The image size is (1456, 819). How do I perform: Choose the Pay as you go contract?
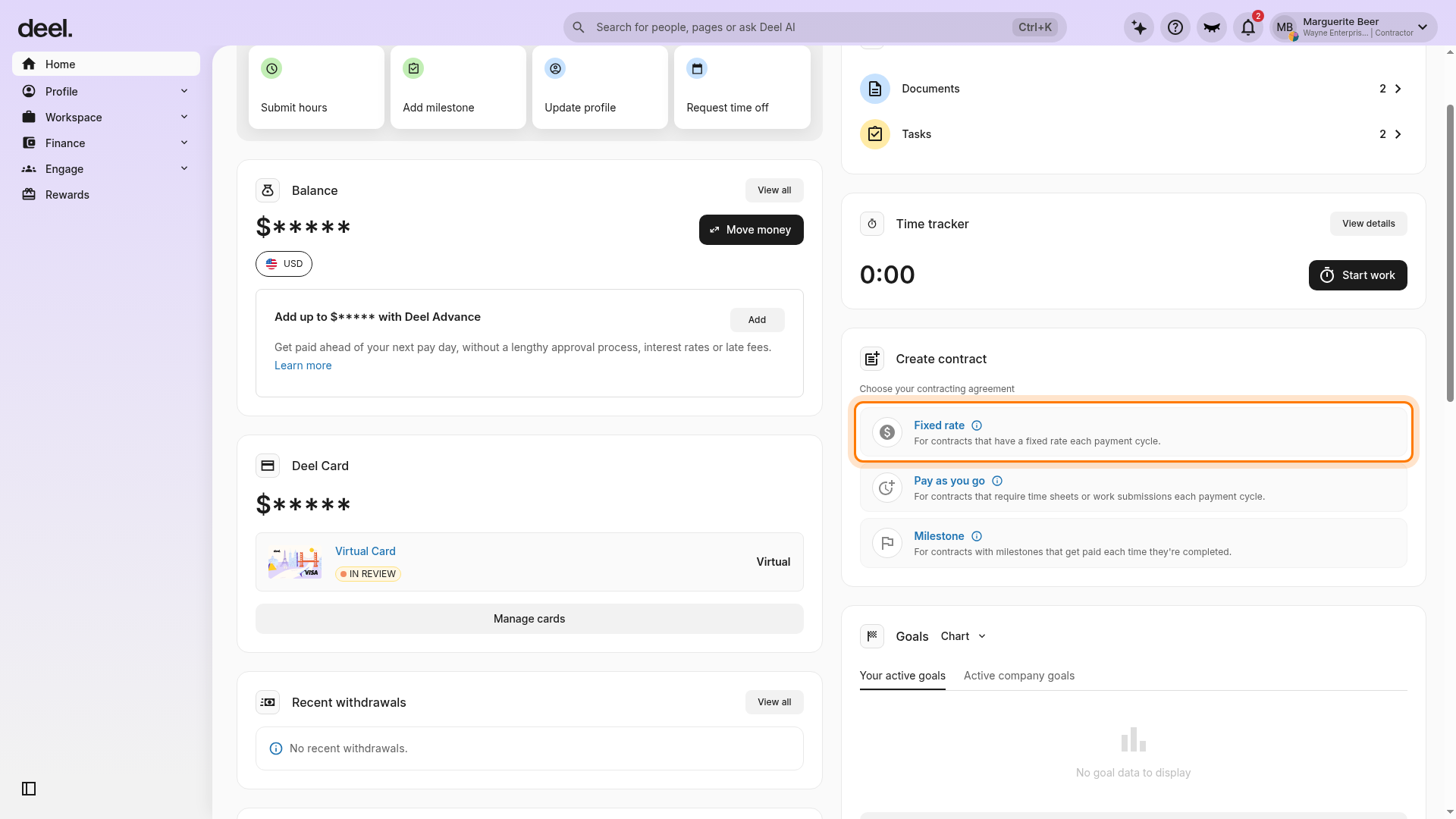click(x=1133, y=488)
